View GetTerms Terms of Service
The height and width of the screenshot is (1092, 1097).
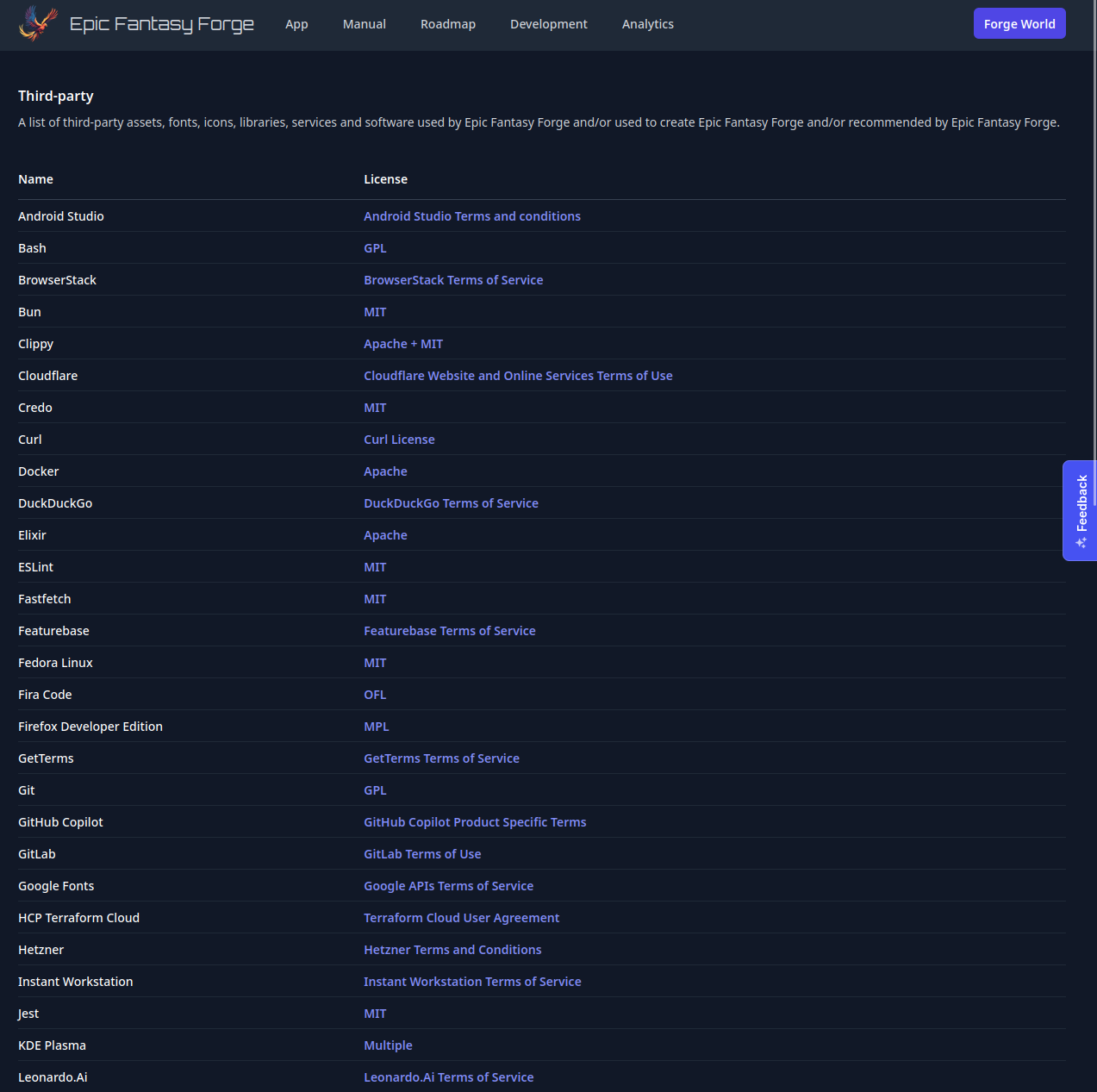(x=441, y=758)
